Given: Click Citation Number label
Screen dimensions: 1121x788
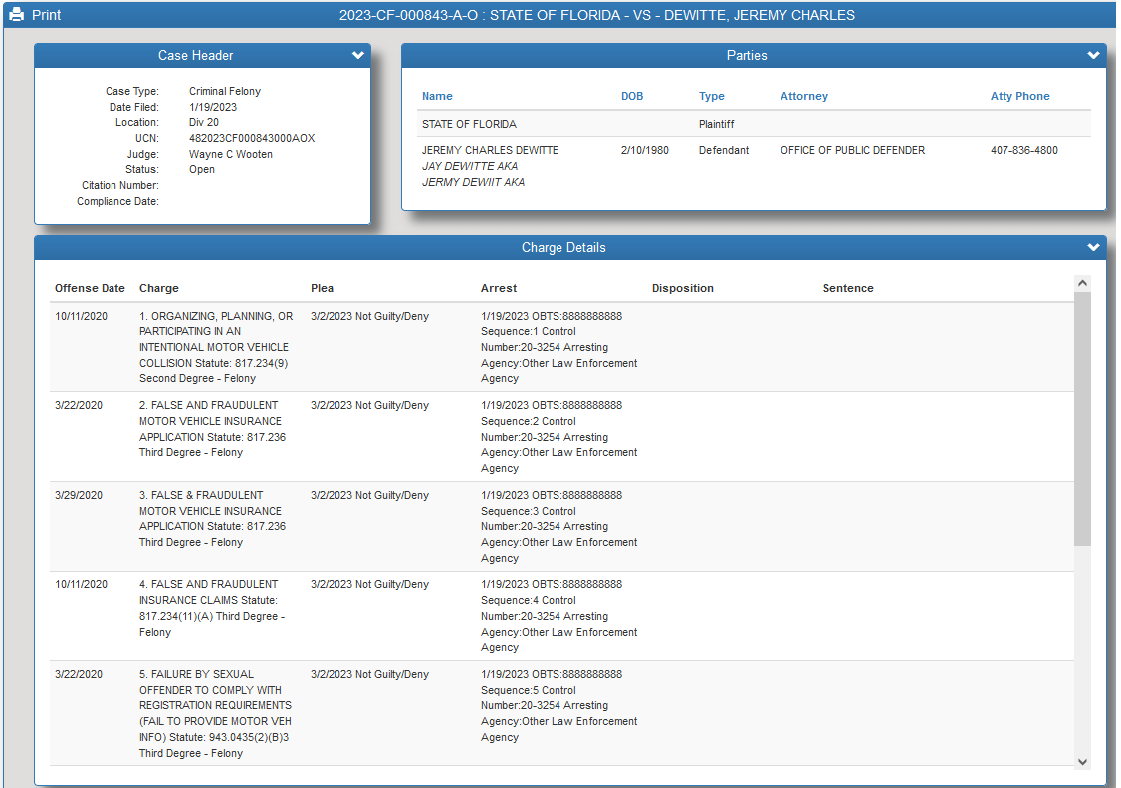Looking at the screenshot, I should tap(120, 185).
